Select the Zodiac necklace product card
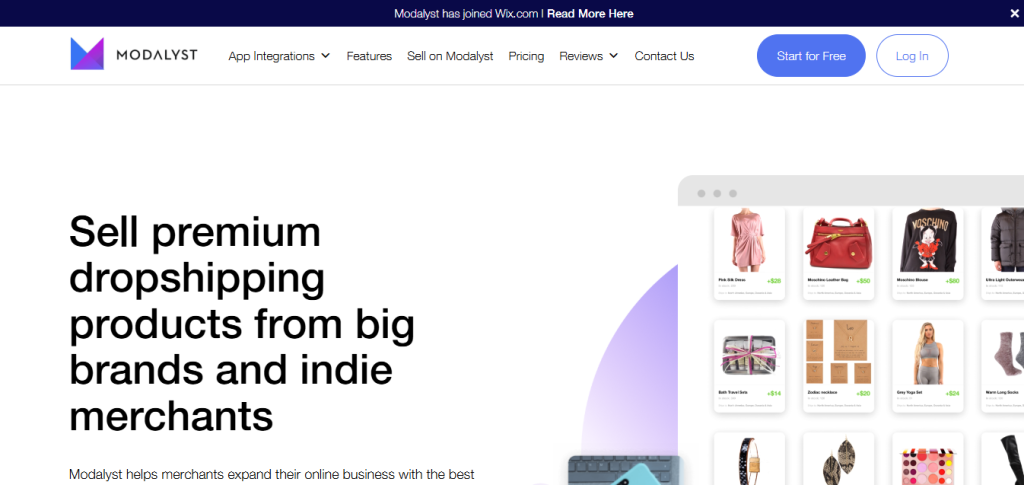Viewport: 1024px width, 485px height. point(839,366)
